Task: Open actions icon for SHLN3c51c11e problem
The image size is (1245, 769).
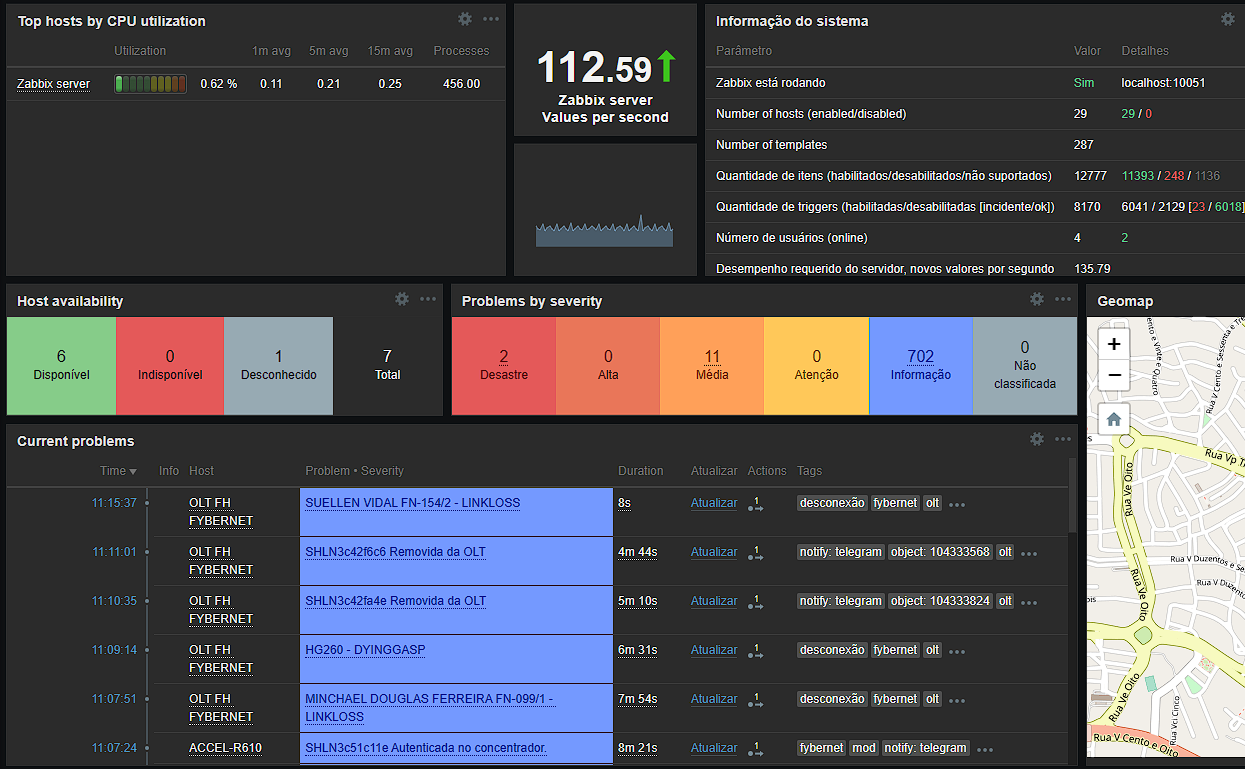Action: click(x=755, y=749)
